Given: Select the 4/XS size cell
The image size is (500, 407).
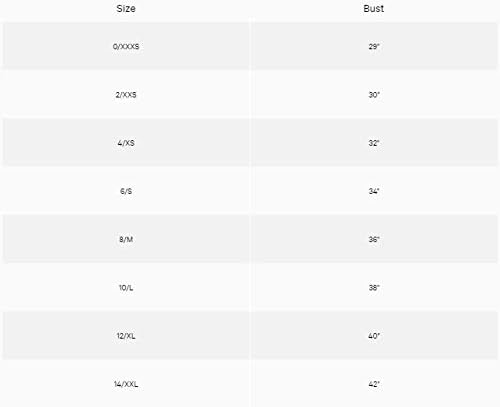Looking at the screenshot, I should tap(126, 143).
